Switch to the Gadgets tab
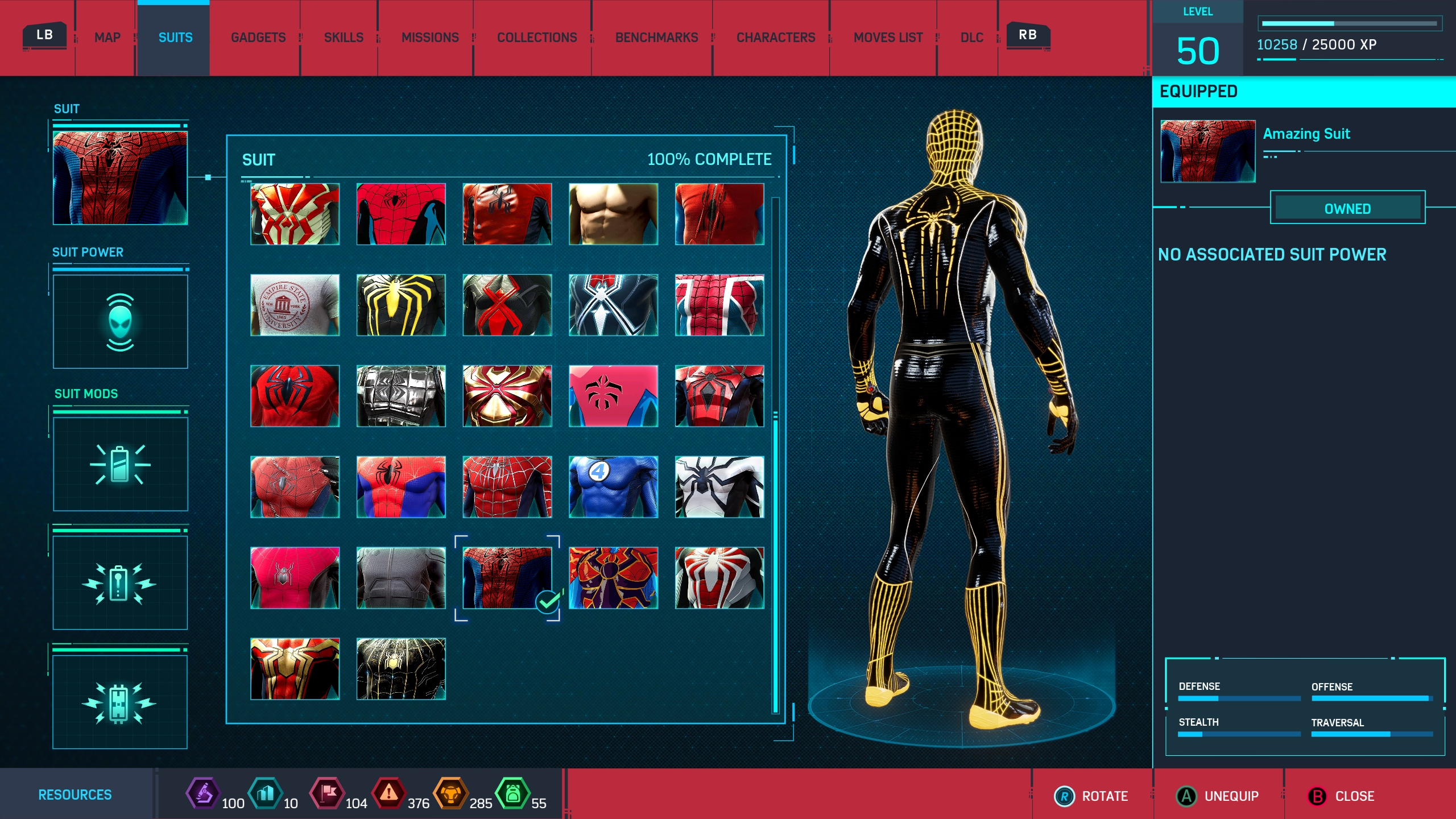This screenshot has height=819, width=1456. point(258,38)
